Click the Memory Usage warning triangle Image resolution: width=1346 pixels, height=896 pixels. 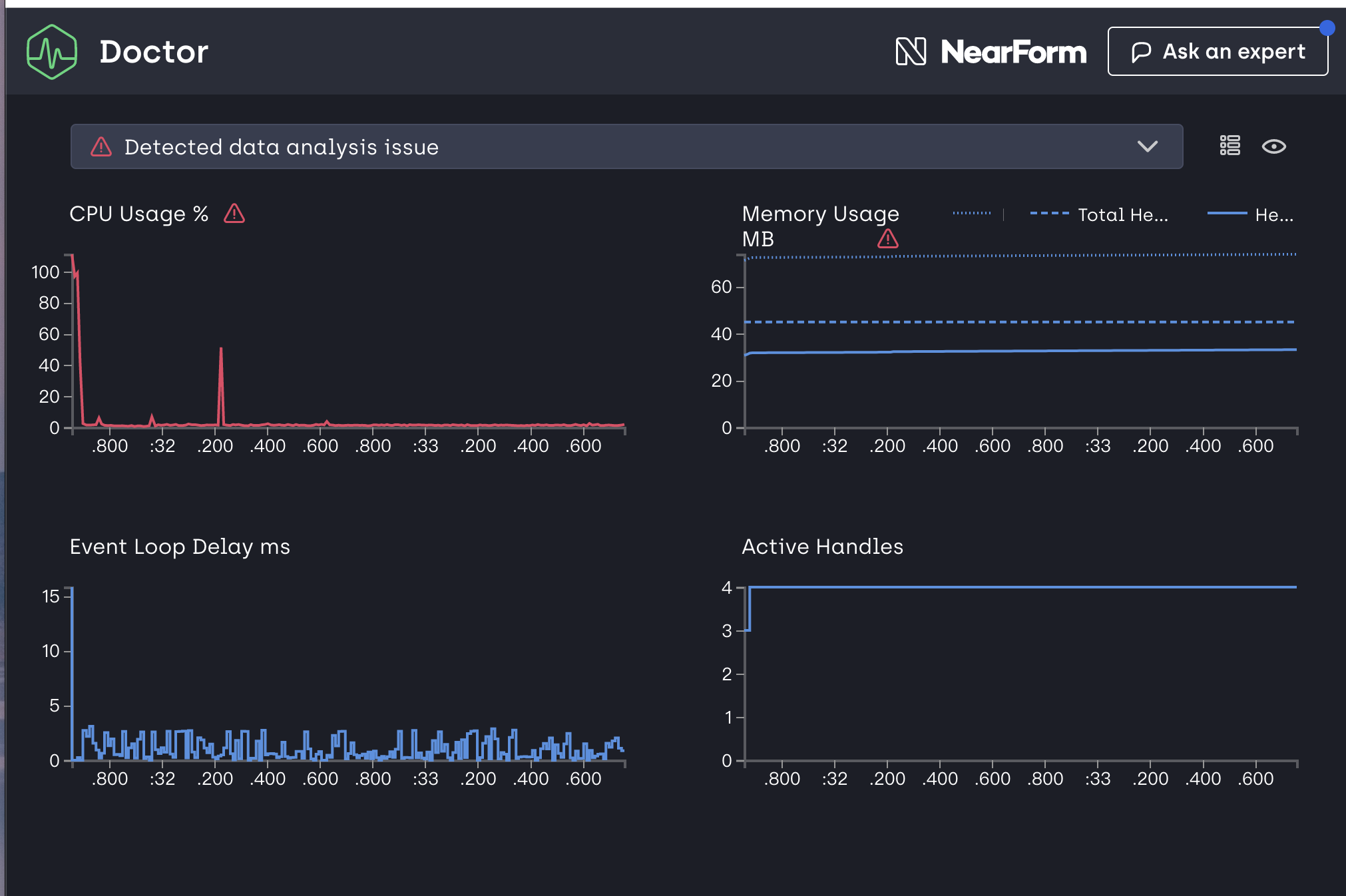[887, 238]
